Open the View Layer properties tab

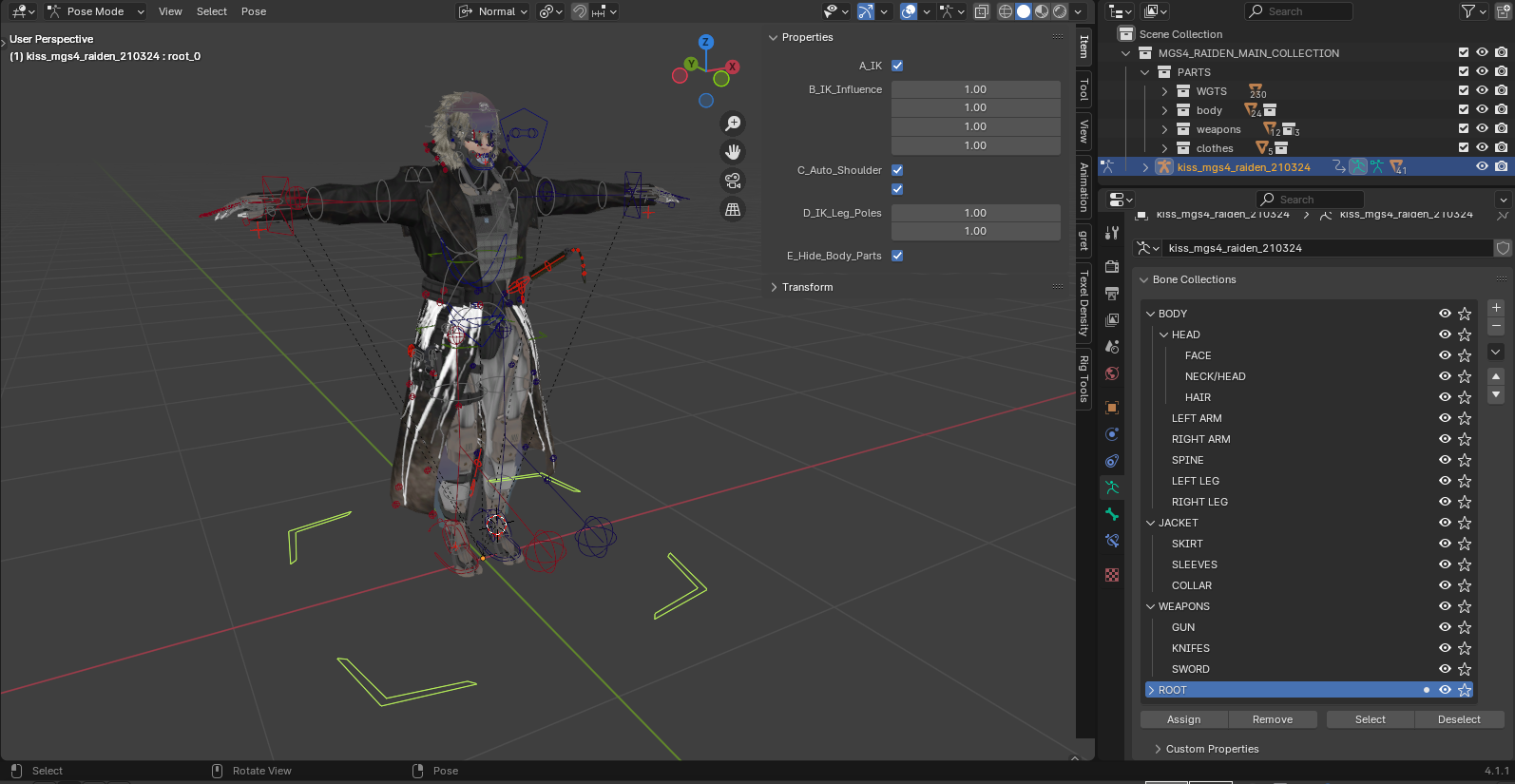point(1112,320)
